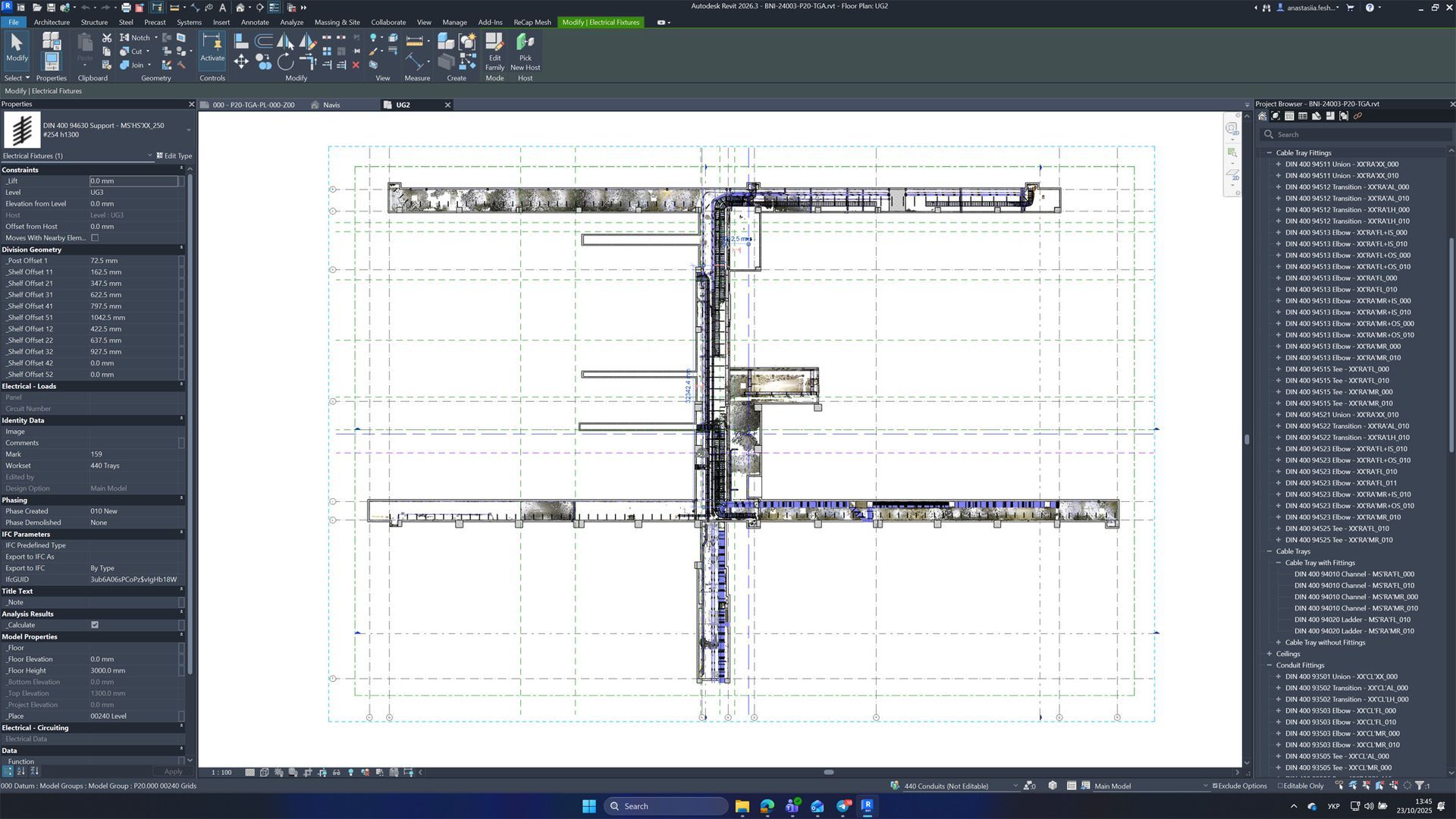Viewport: 1456px width, 819px height.
Task: Click the _Lift value input field
Action: pyautogui.click(x=133, y=181)
